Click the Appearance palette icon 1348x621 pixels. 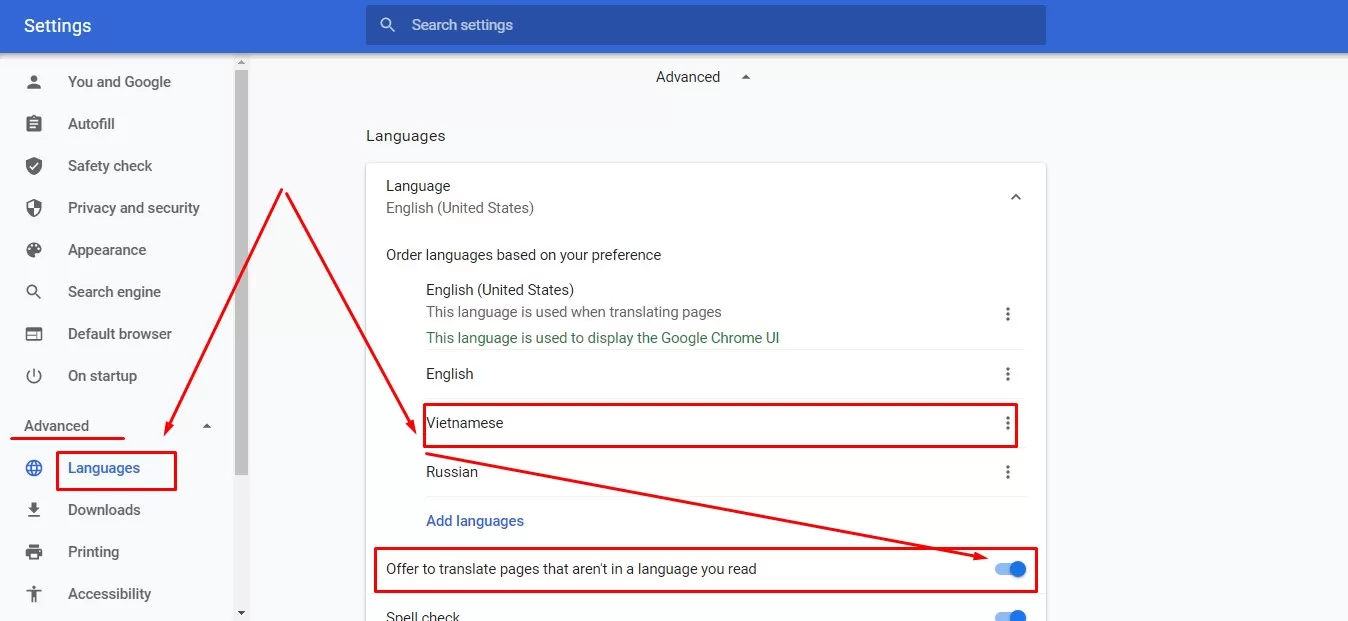(x=34, y=250)
